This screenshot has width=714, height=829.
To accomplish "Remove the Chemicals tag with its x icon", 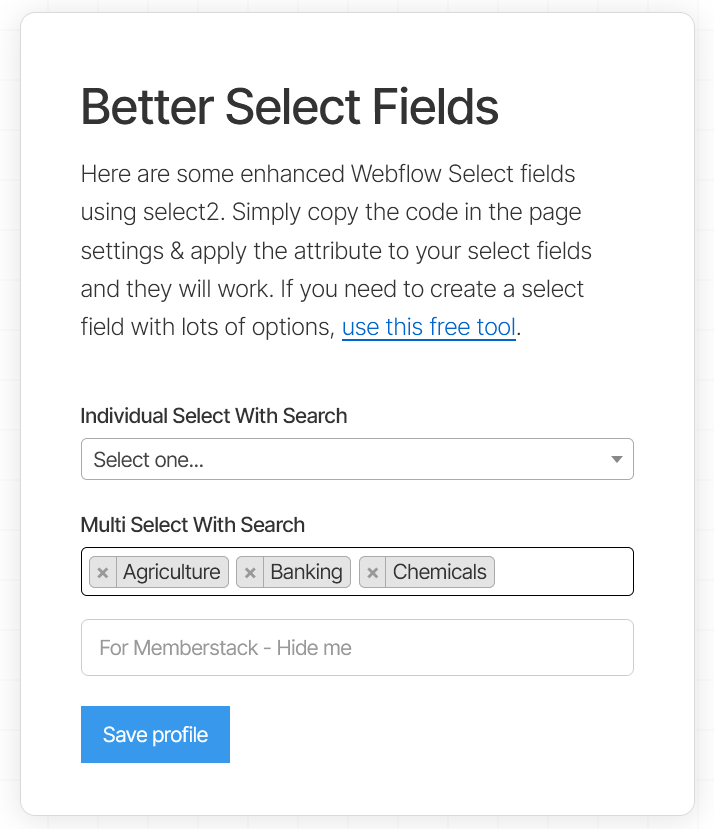I will [373, 572].
